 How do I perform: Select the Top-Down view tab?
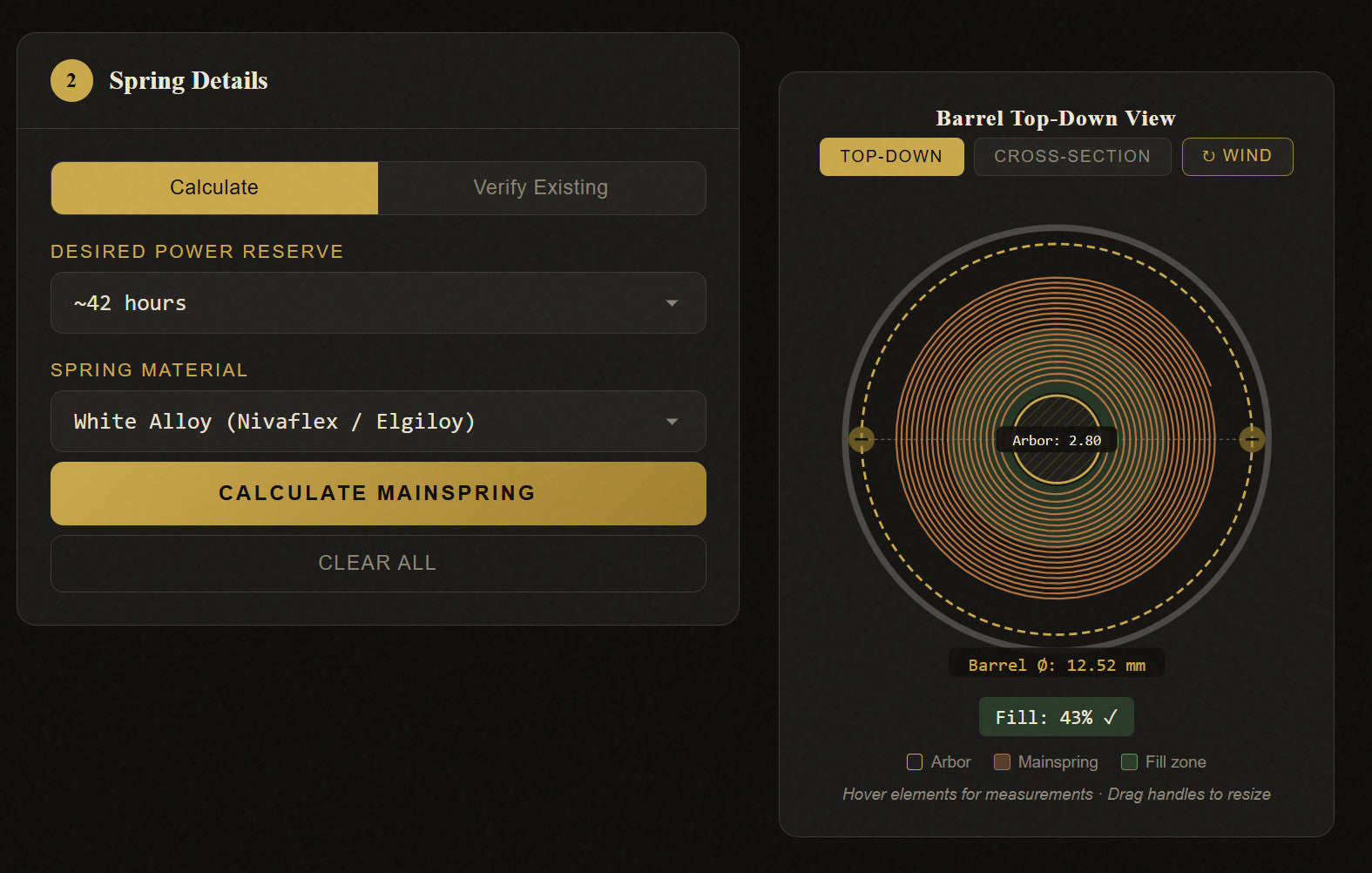[x=891, y=156]
